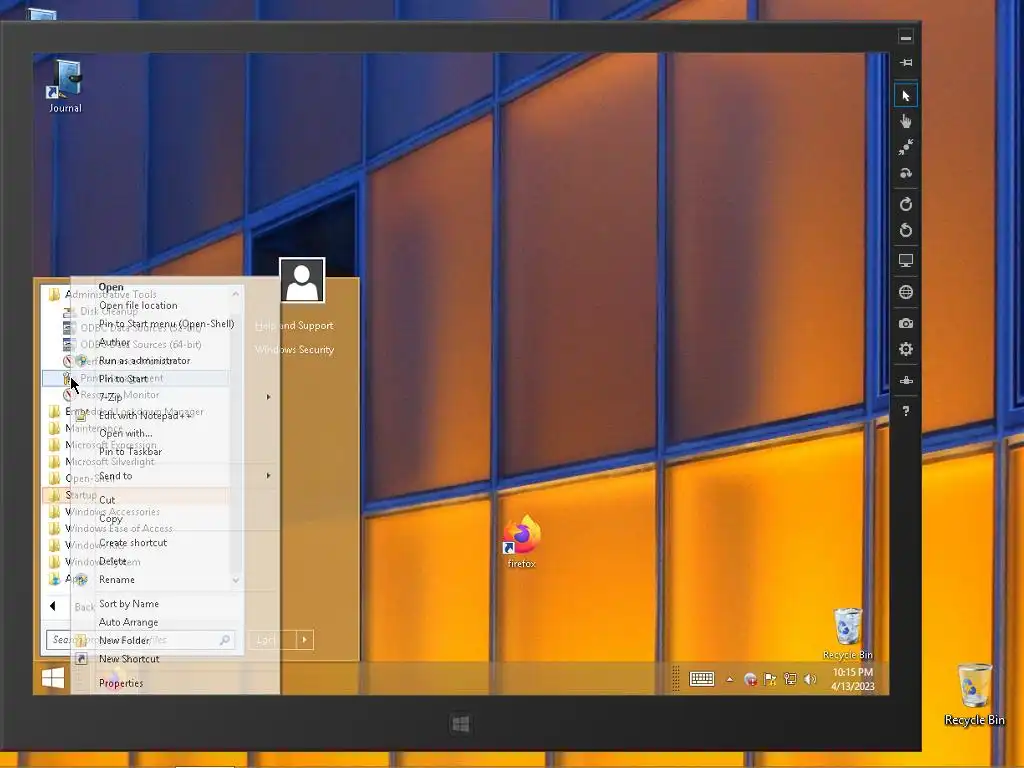1024x768 pixels.
Task: Click network icon in system tray
Action: [790, 679]
